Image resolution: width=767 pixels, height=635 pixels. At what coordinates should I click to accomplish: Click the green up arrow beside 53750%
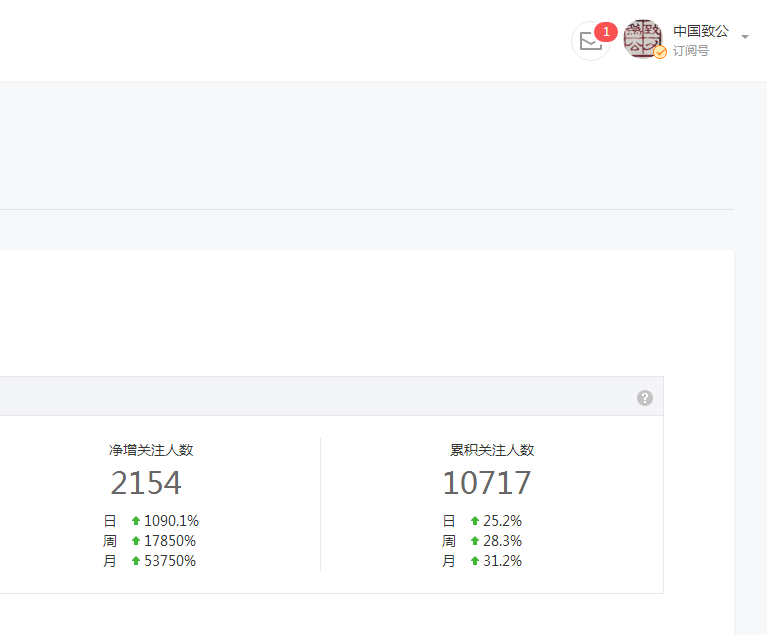pyautogui.click(x=136, y=561)
